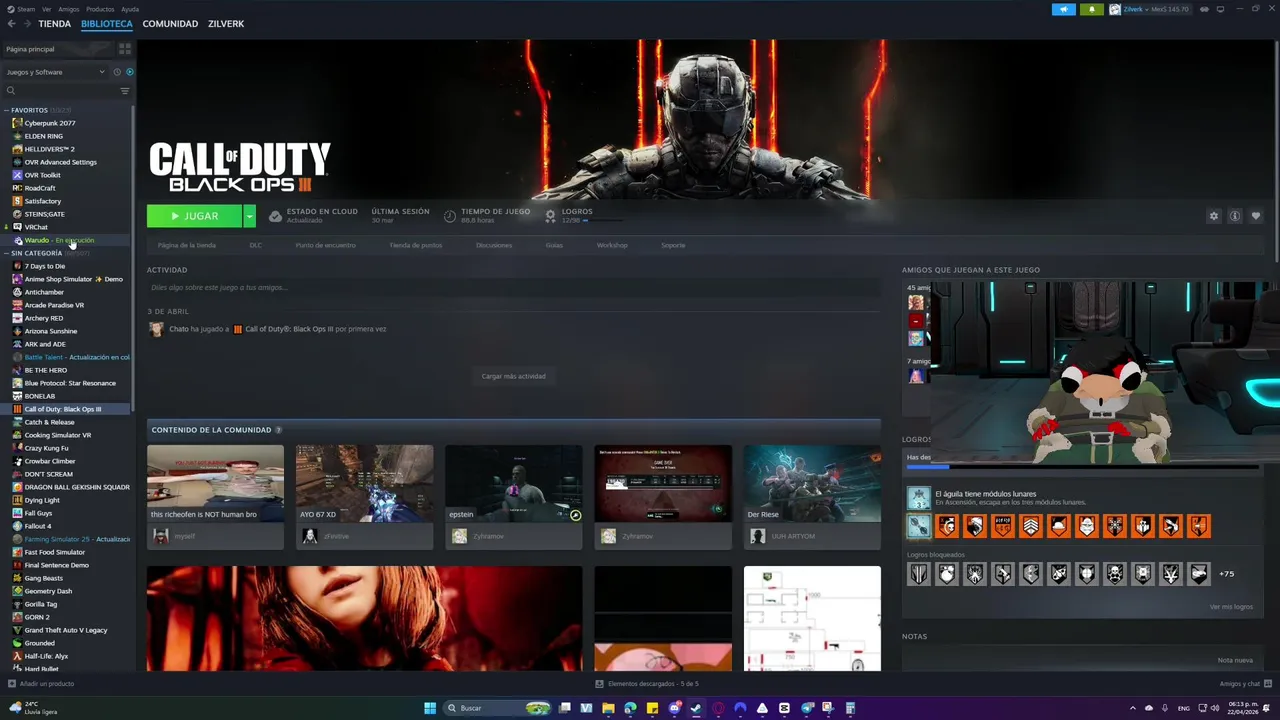Viewport: 1280px width, 720px height.
Task: Expand the +75 more locked achievements
Action: (x=1227, y=574)
